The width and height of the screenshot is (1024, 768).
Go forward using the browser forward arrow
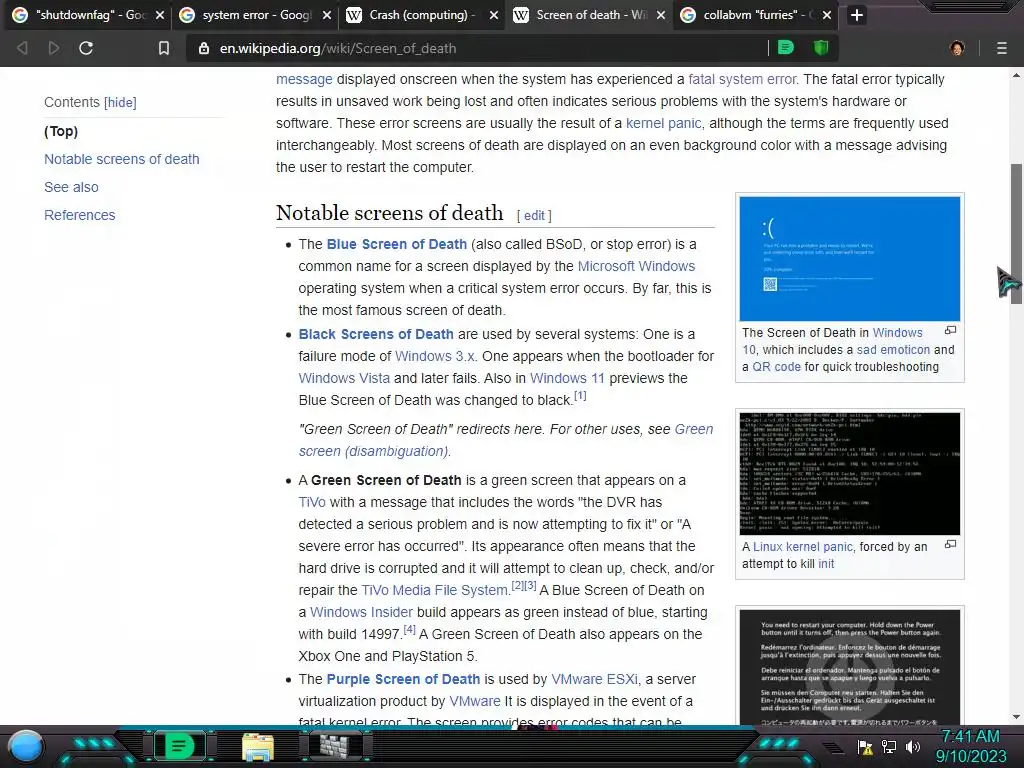tap(54, 48)
